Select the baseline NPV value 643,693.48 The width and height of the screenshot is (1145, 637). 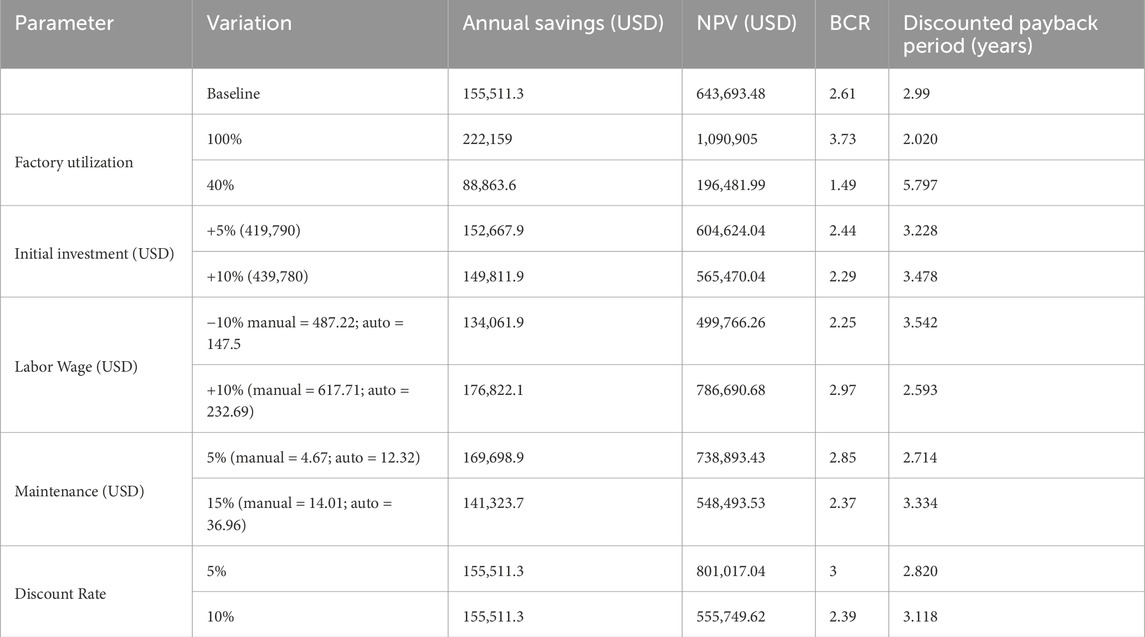738,93
